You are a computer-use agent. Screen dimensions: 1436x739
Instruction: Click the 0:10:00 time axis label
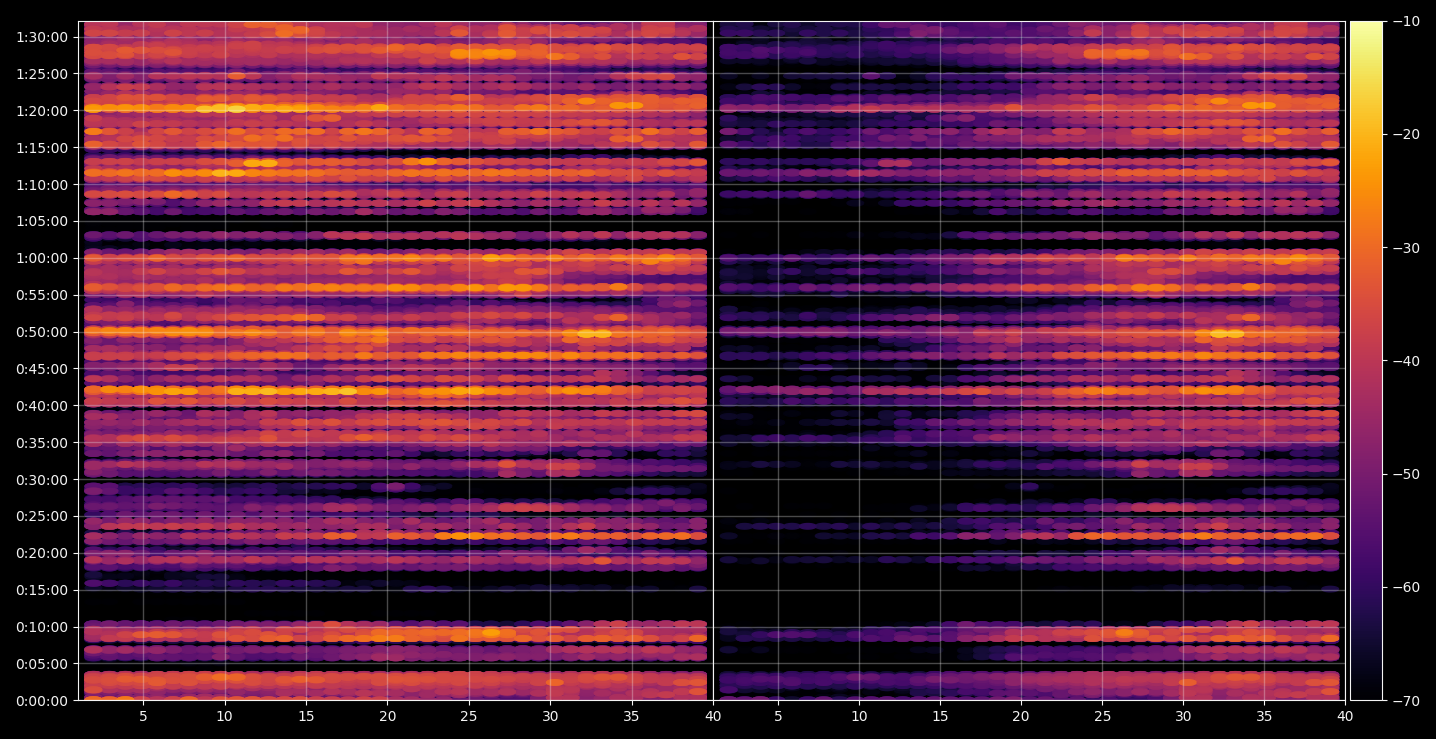click(x=42, y=627)
